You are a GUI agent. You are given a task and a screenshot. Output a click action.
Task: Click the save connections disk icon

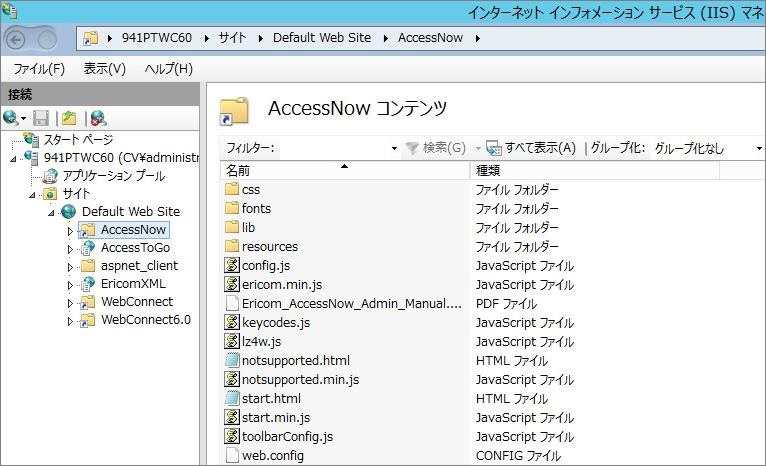tap(41, 118)
